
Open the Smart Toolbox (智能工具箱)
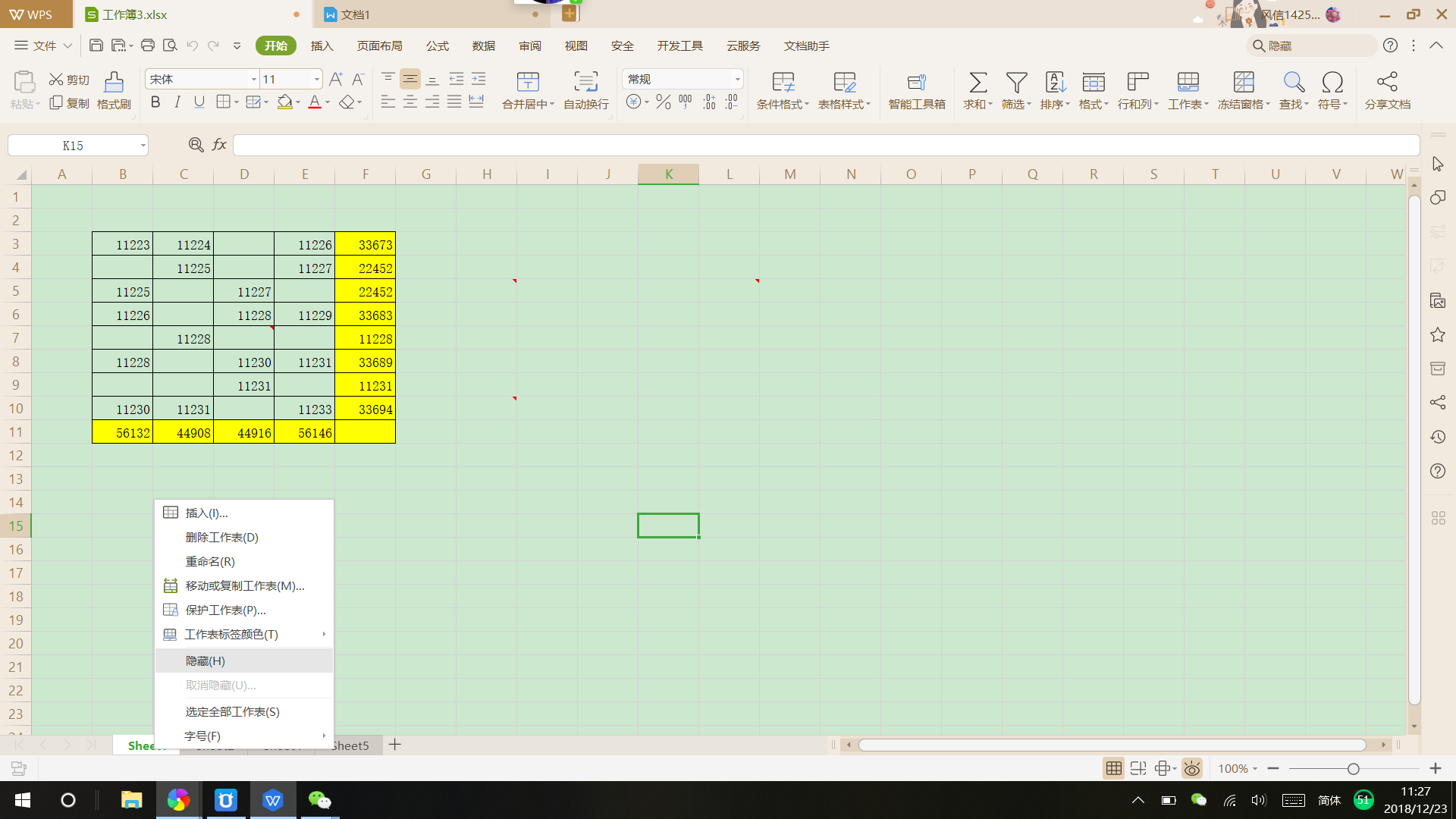(917, 90)
